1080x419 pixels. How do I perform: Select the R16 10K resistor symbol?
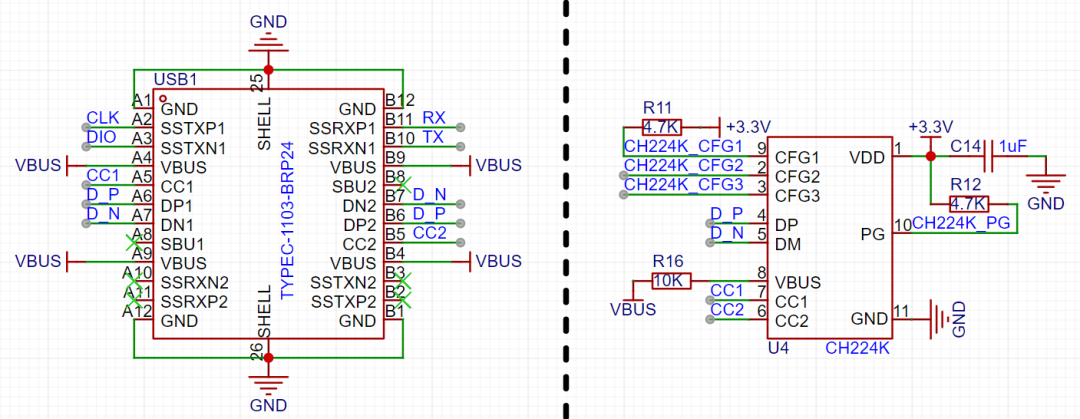coord(671,280)
